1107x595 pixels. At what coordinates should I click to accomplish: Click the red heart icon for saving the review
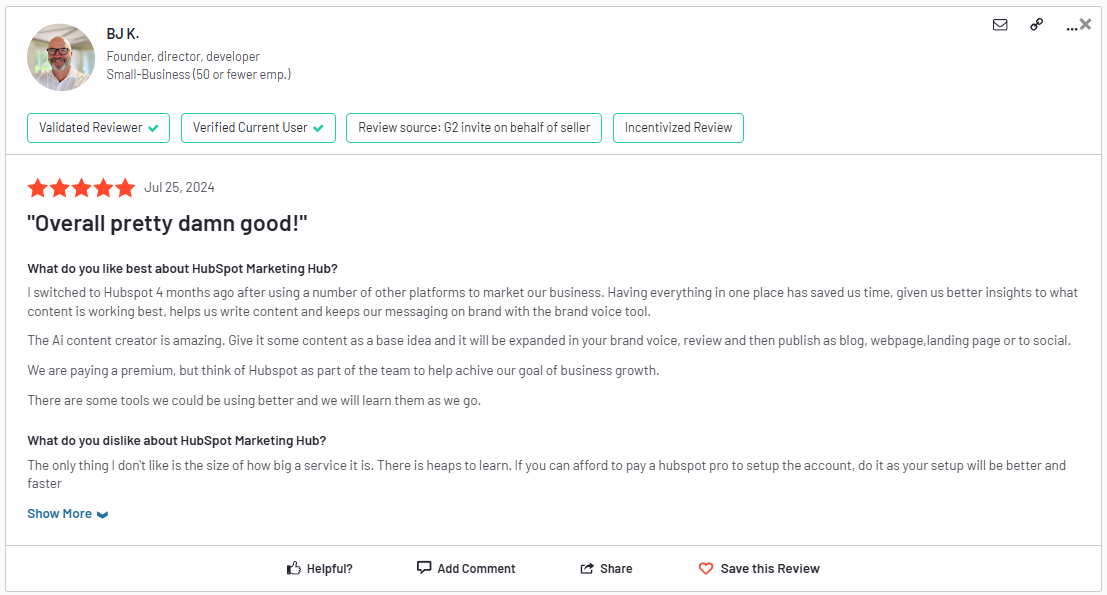[706, 567]
